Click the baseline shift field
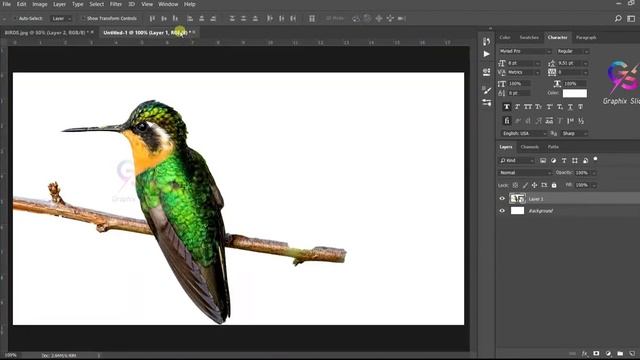 (518, 93)
